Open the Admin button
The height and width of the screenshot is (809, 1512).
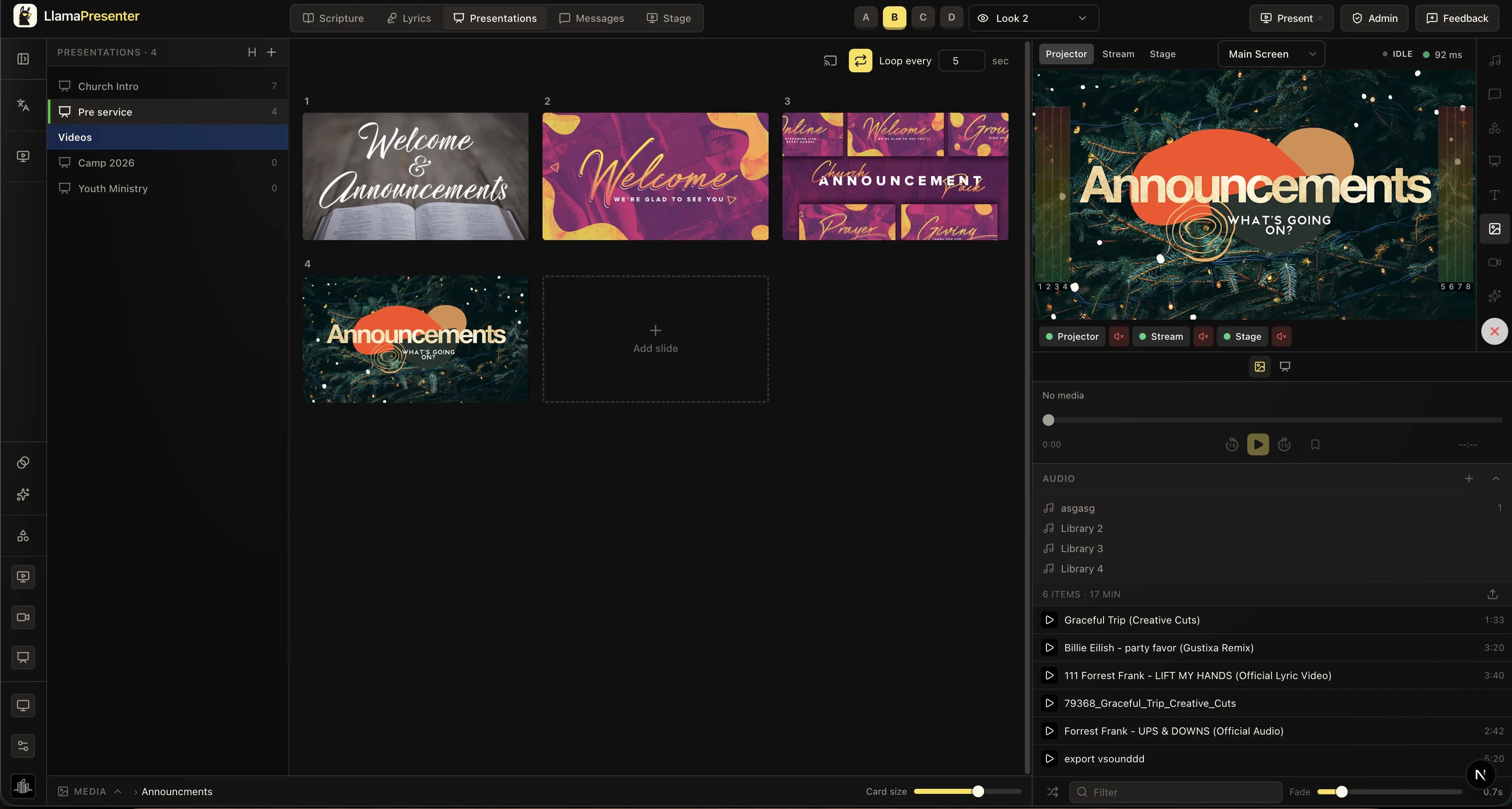tap(1375, 18)
